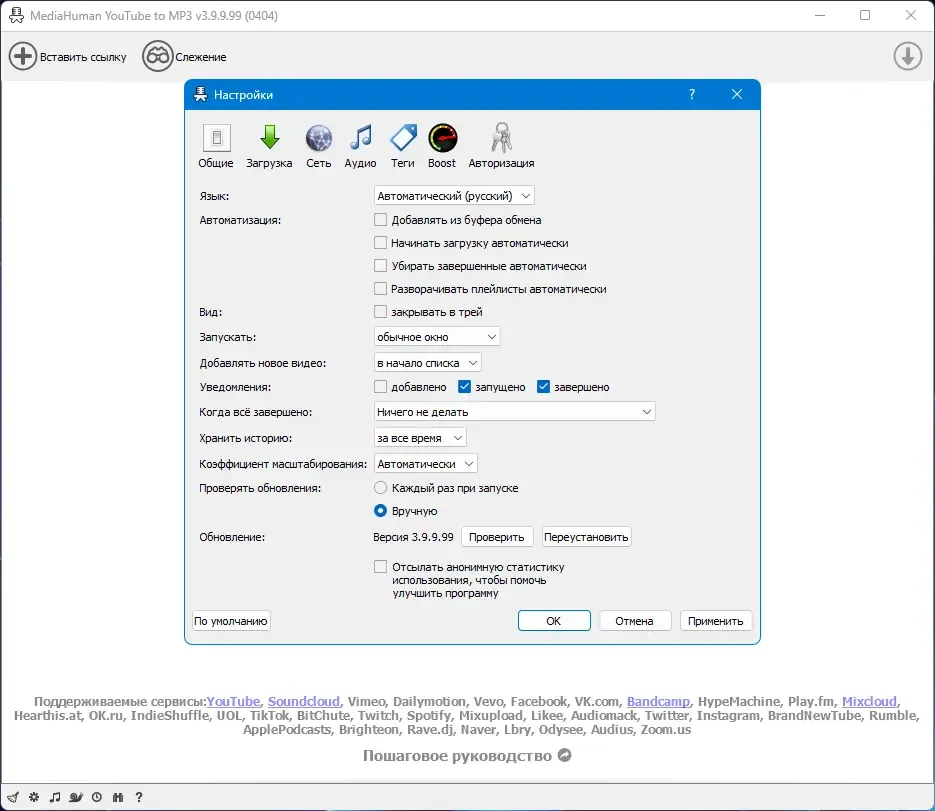This screenshot has height=811, width=935.
Task: Switch to Сеть globe icon tab
Action: click(x=318, y=146)
